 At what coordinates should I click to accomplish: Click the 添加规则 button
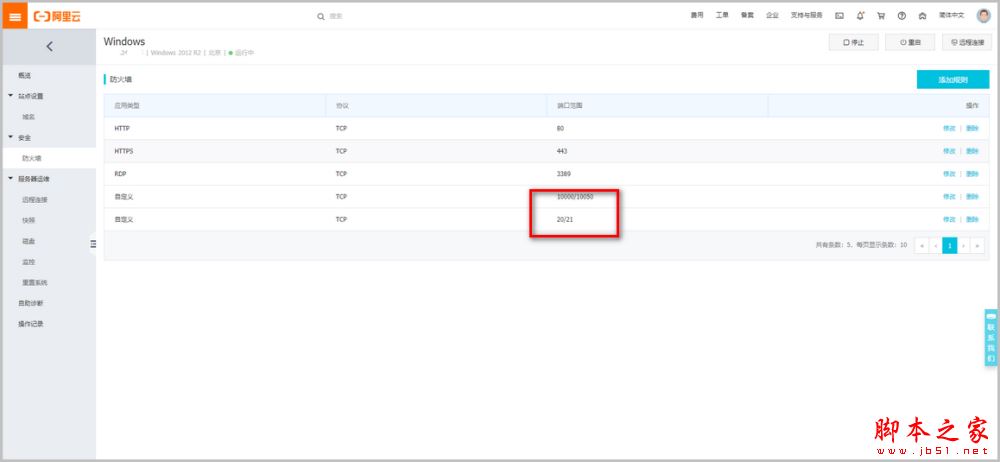coord(952,80)
